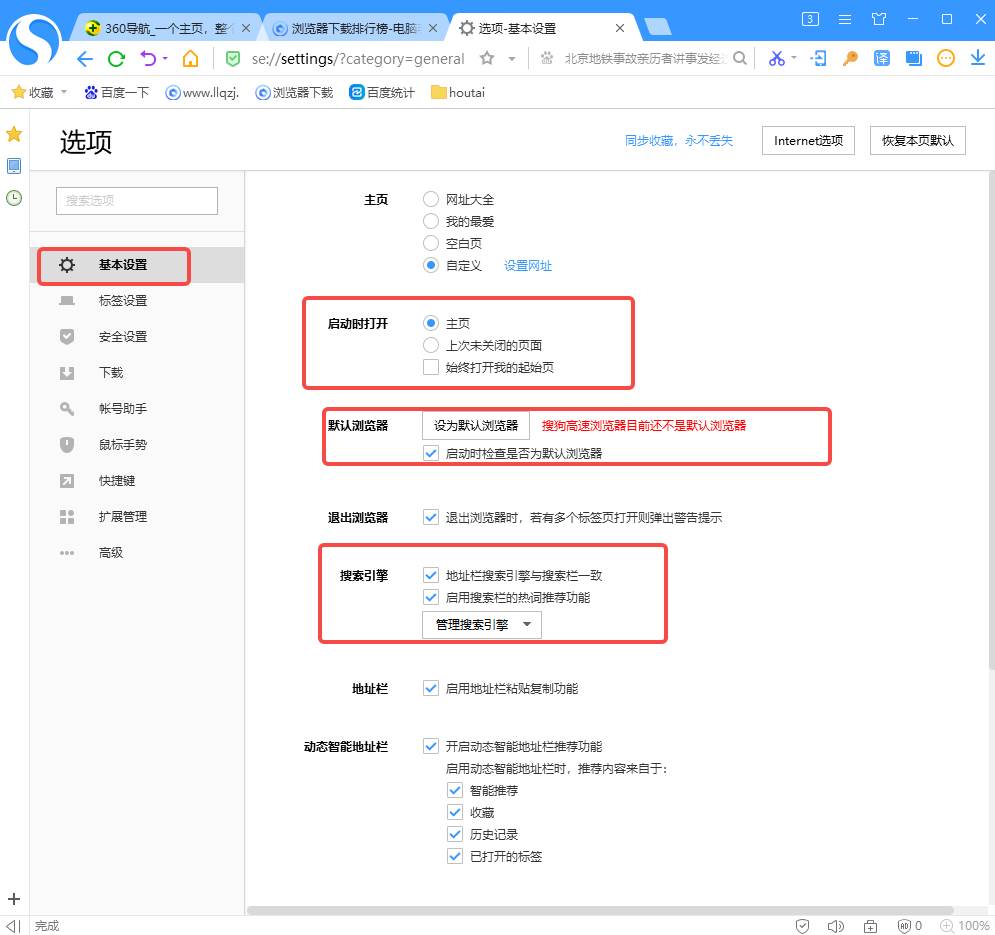Viewport: 995px width, 935px height.
Task: Open 管理搜索引擎 dropdown
Action: (x=482, y=625)
